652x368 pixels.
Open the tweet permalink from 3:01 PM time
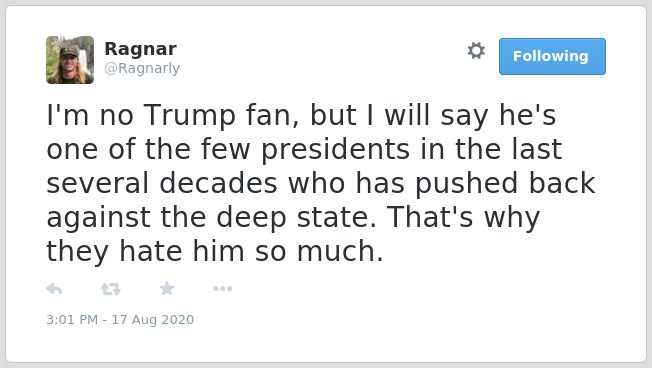pyautogui.click(x=72, y=320)
